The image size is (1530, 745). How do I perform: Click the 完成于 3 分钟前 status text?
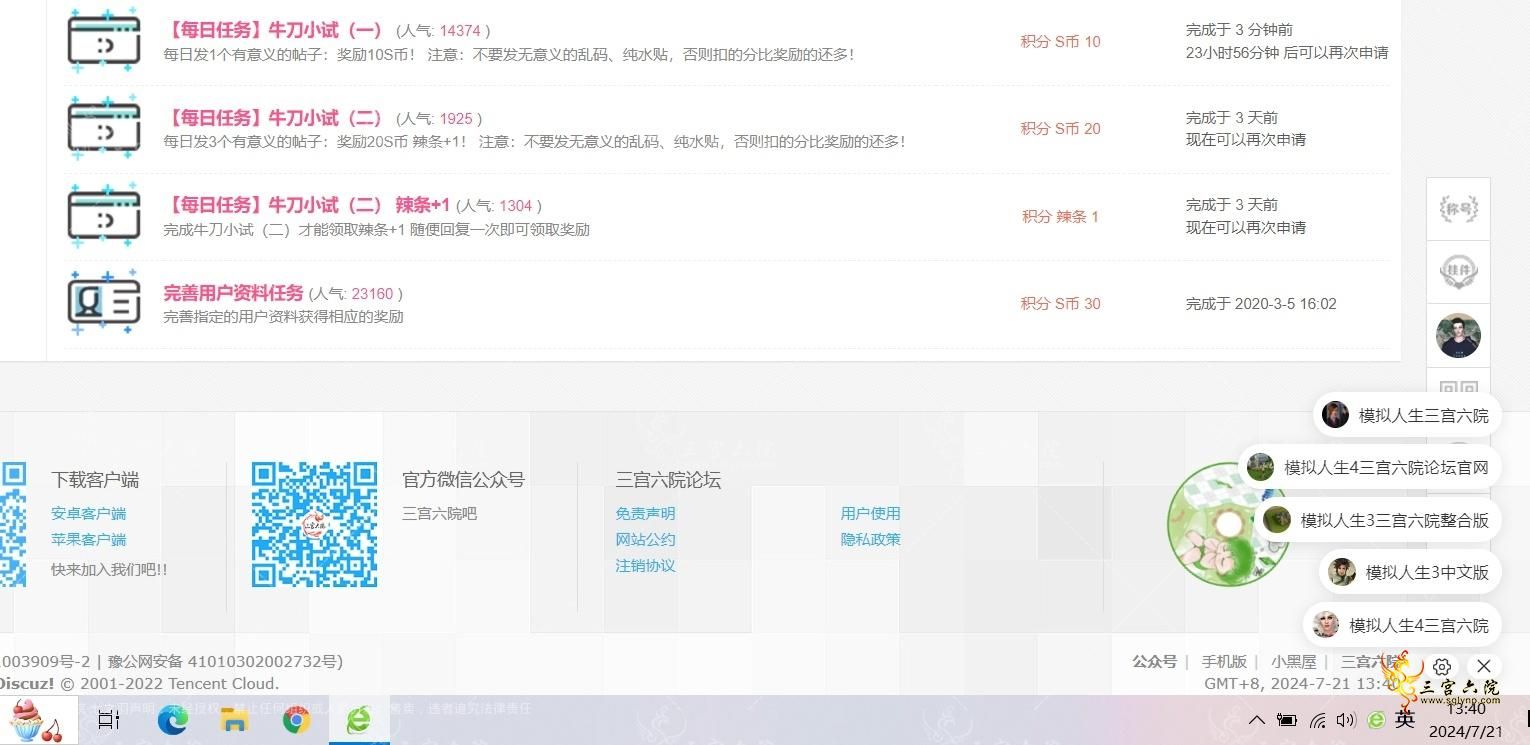(x=1239, y=30)
